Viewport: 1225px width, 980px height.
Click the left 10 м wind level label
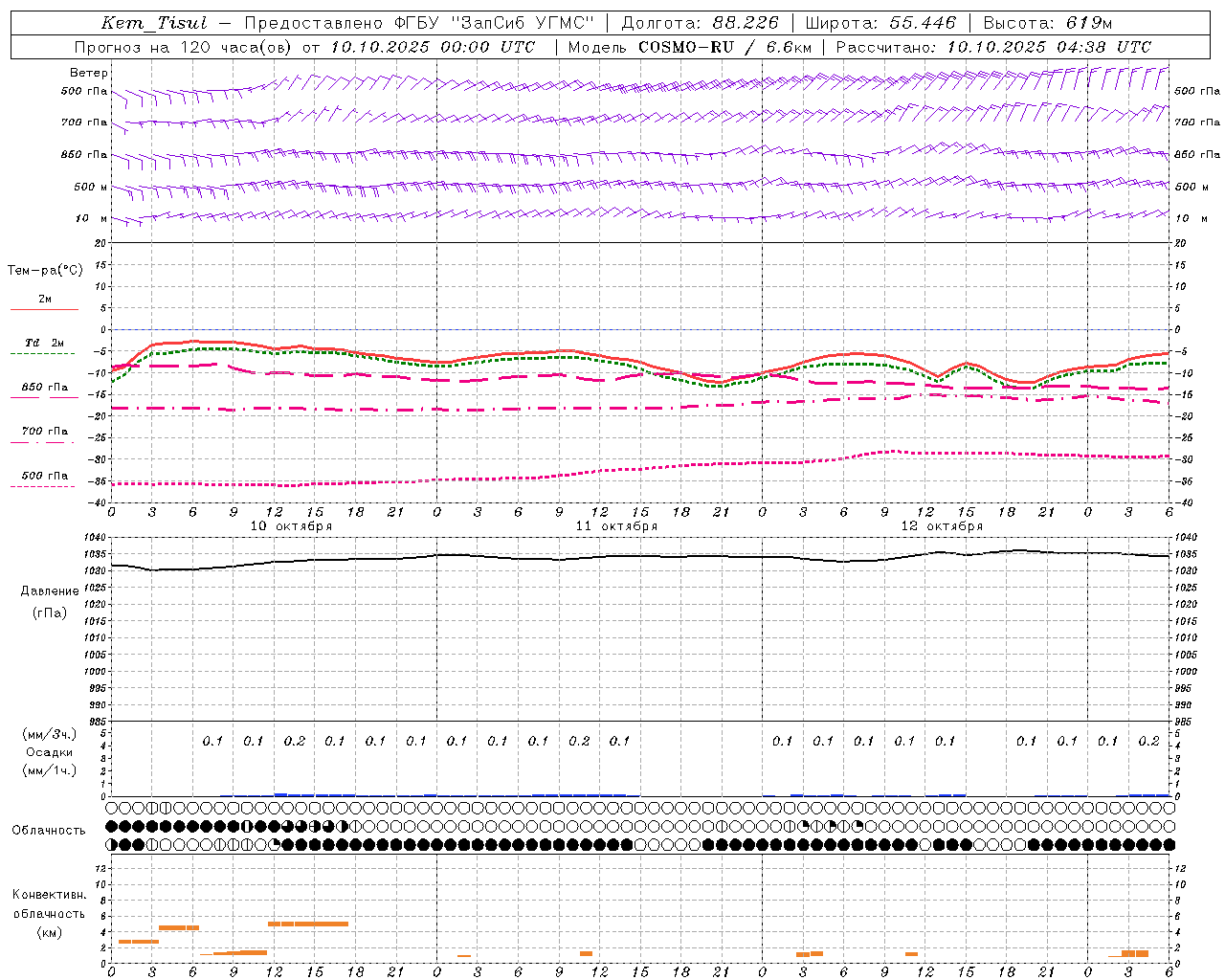(x=91, y=218)
